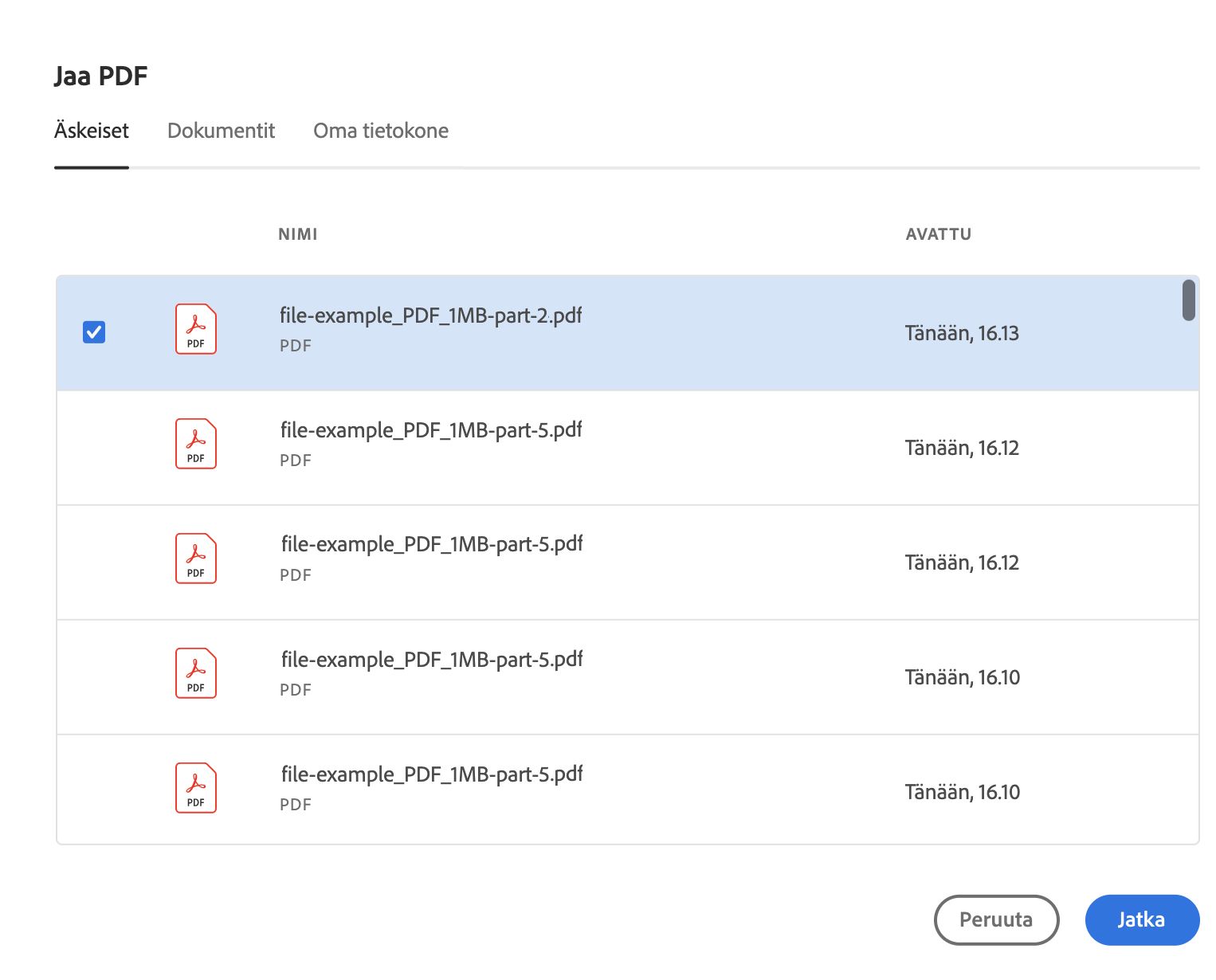This screenshot has width=1216, height=980.
Task: Switch to the Äskeiset tab
Action: (x=92, y=131)
